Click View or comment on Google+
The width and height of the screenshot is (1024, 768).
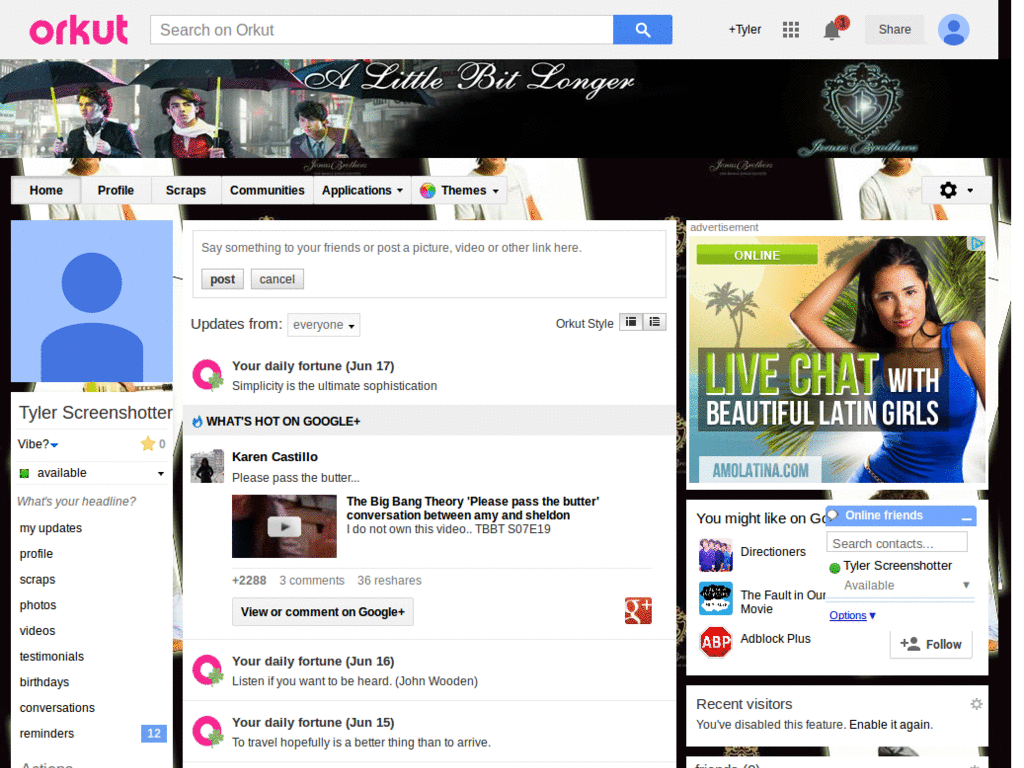(323, 612)
